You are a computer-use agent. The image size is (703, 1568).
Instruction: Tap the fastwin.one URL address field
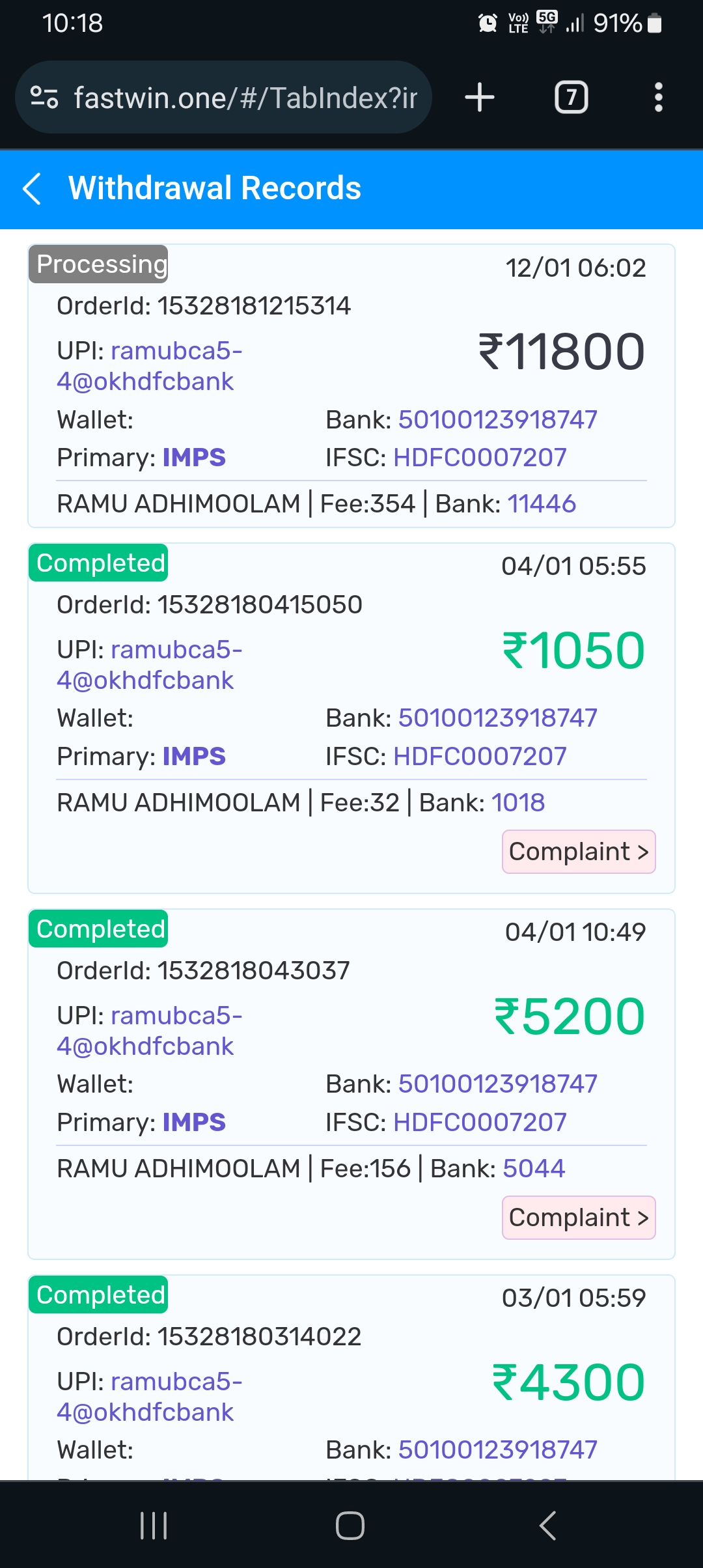pos(245,98)
